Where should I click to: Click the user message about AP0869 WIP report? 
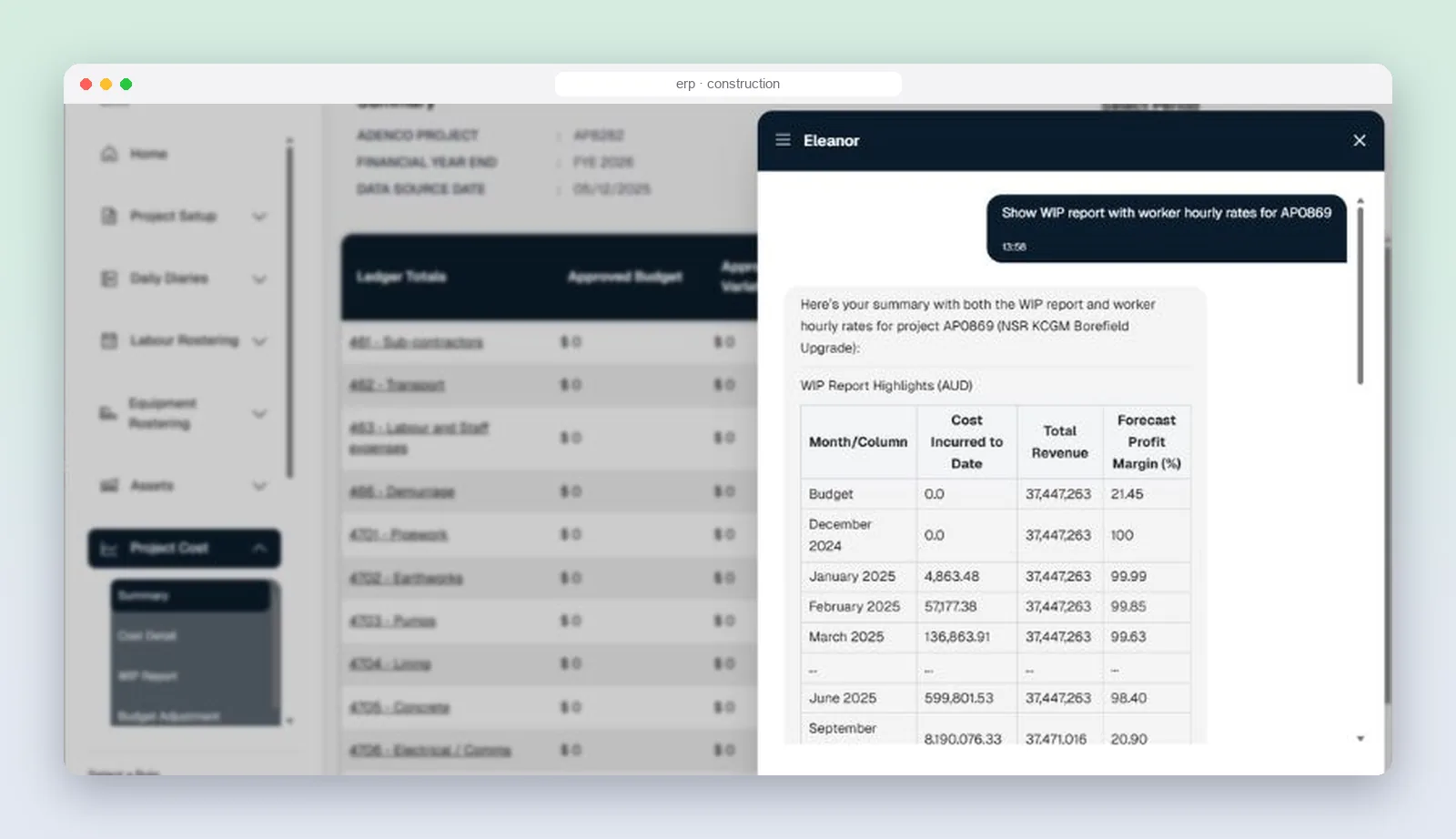1167,227
